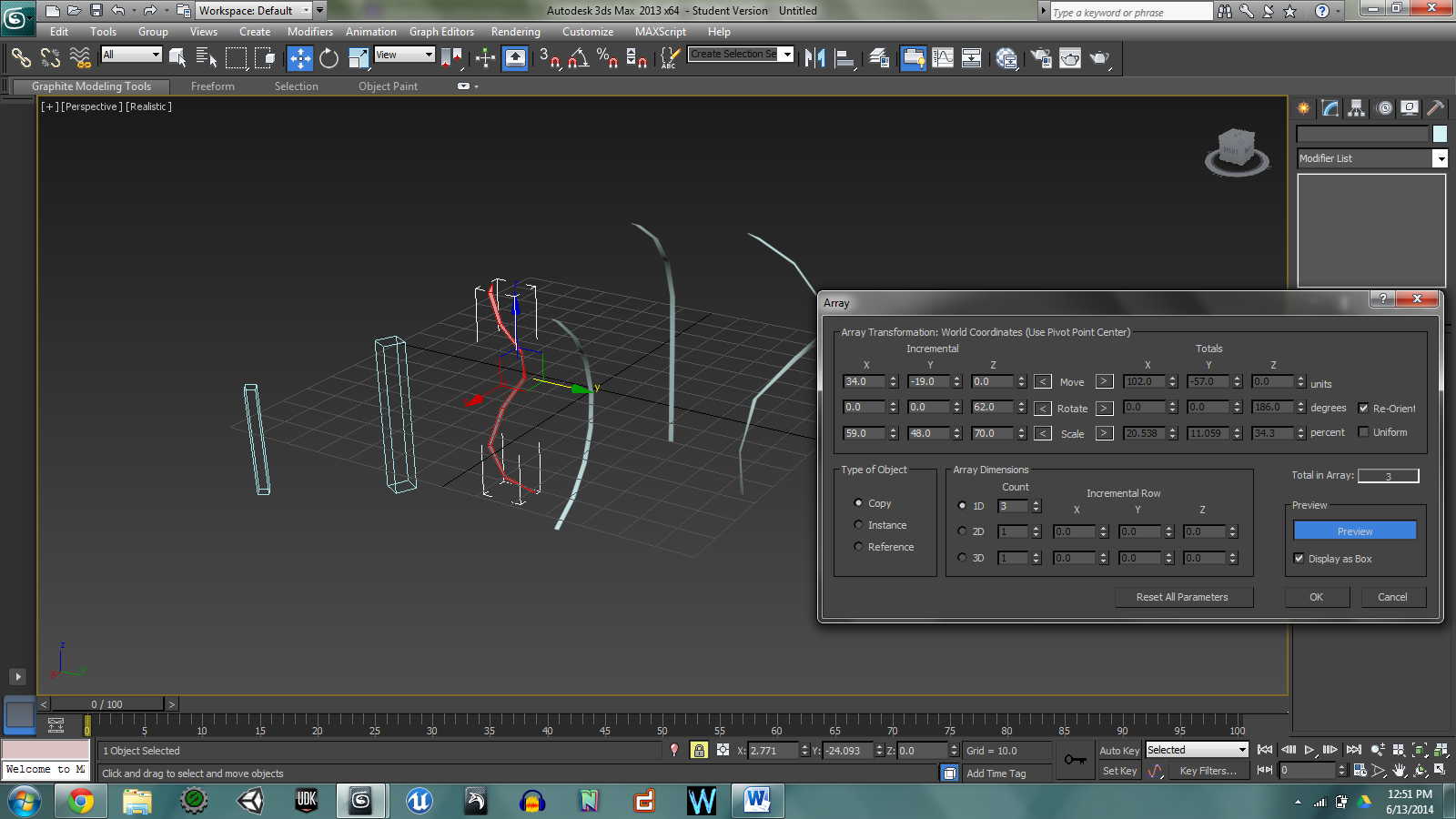
Task: Click the Preview button in Array dialog
Action: click(x=1355, y=531)
